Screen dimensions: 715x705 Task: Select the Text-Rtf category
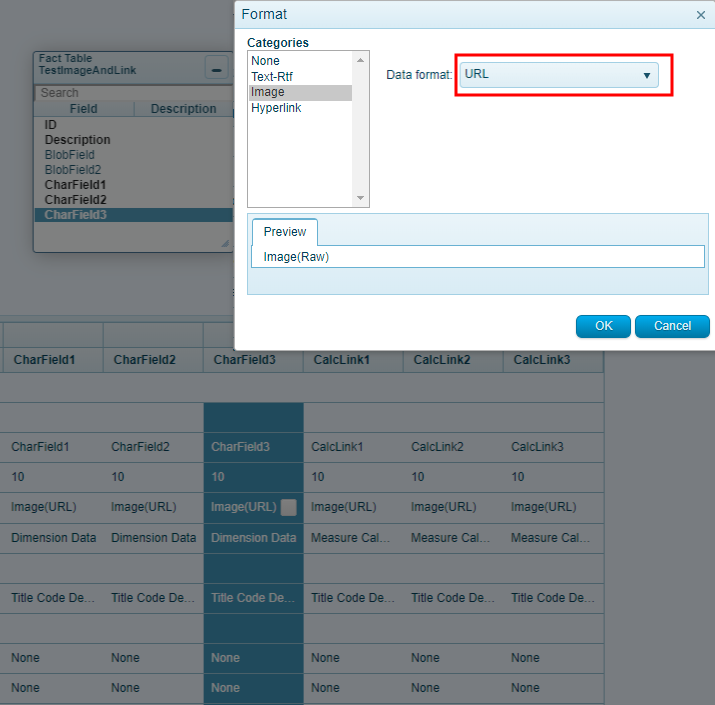272,76
